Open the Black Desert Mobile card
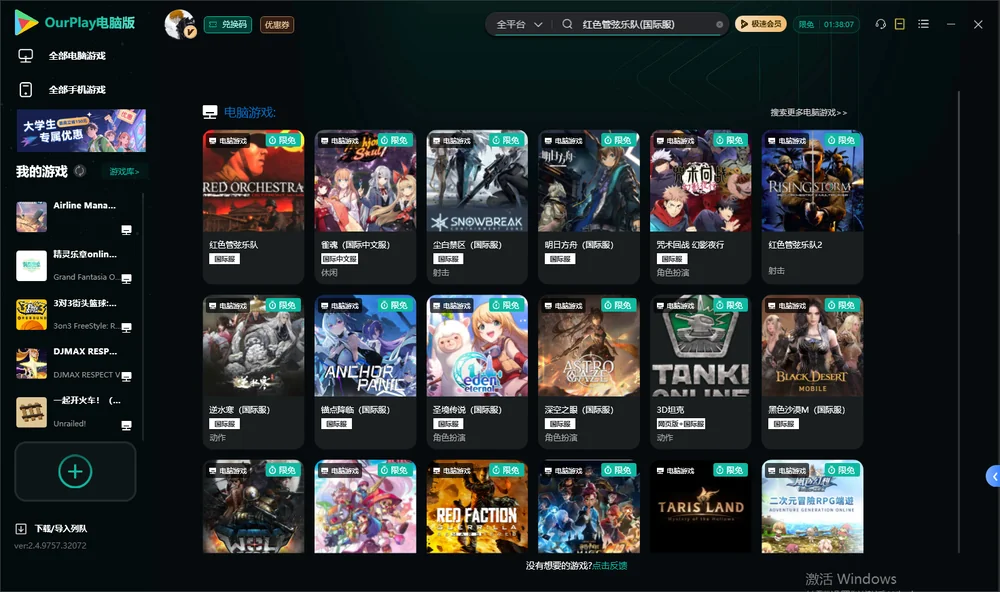Image resolution: width=1000 pixels, height=592 pixels. pyautogui.click(x=812, y=372)
